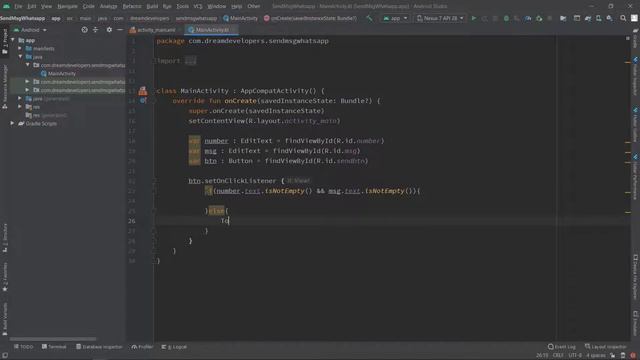Click the red error indicator in status bar

pyautogui.click(x=633, y=355)
